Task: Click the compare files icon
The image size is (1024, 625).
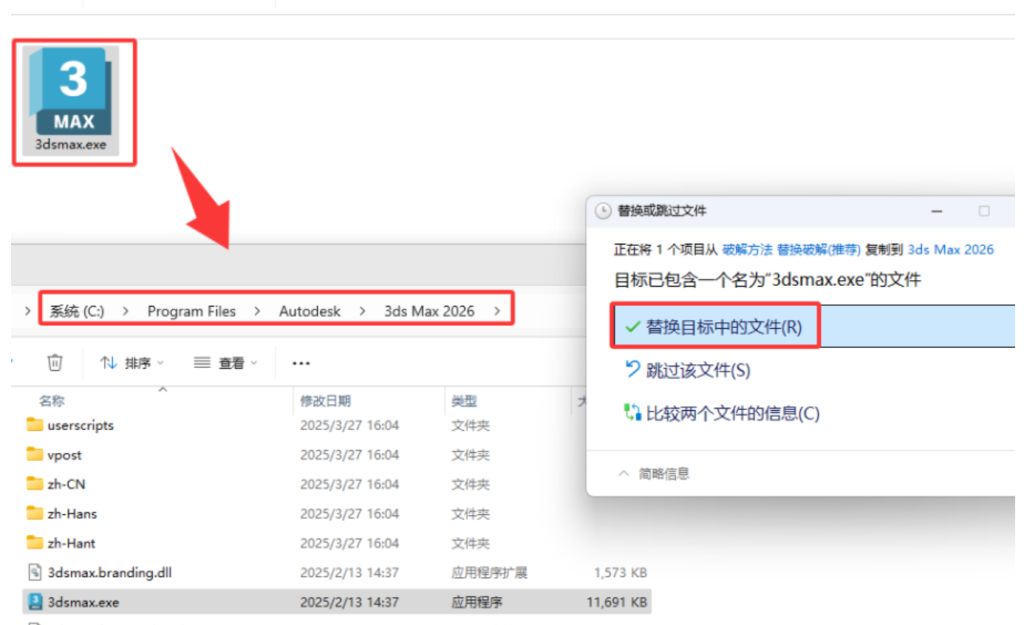Action: point(632,413)
